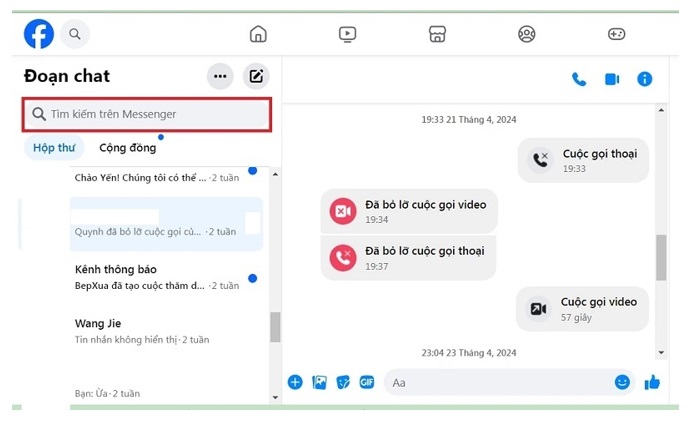Compose a new message with pencil icon
The width and height of the screenshot is (695, 440).
point(256,76)
